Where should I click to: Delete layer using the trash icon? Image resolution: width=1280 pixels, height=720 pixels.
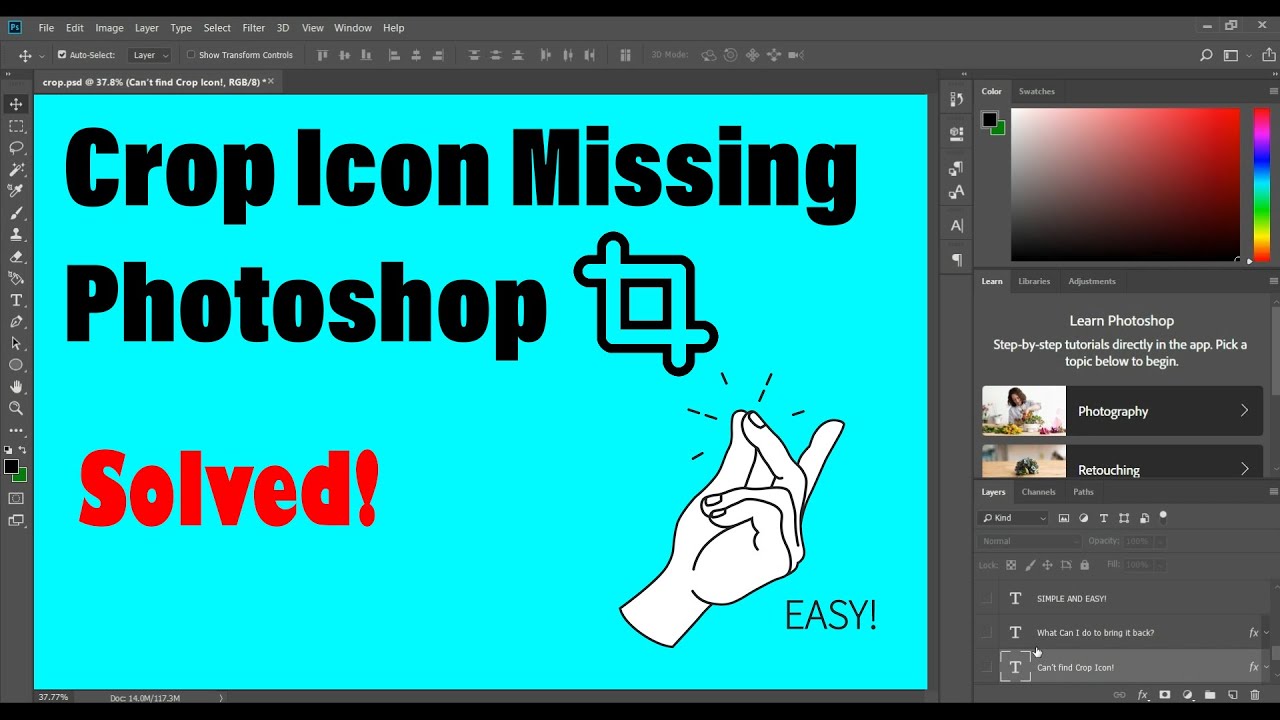(1255, 694)
